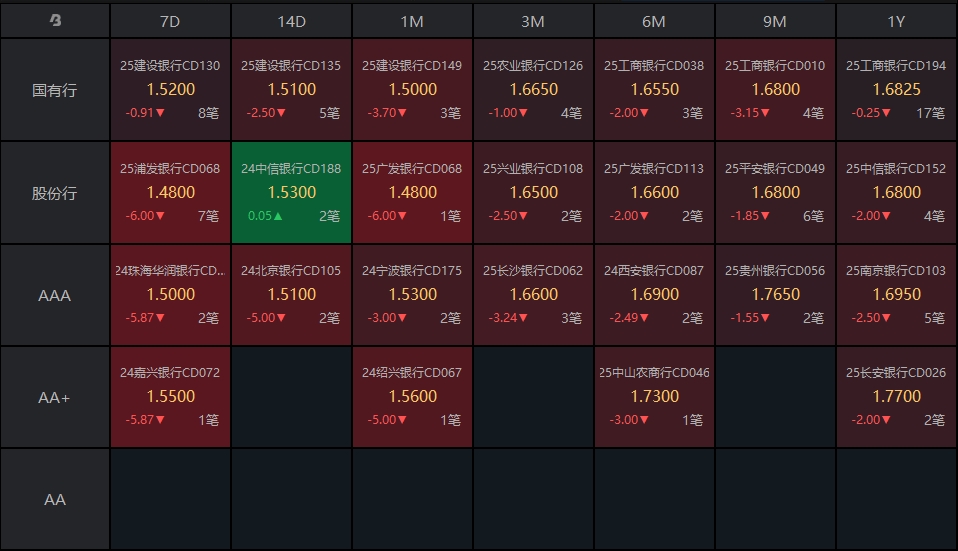958x551 pixels.
Task: Click the -0.91 change in 25建设银行CD130
Action: point(145,113)
